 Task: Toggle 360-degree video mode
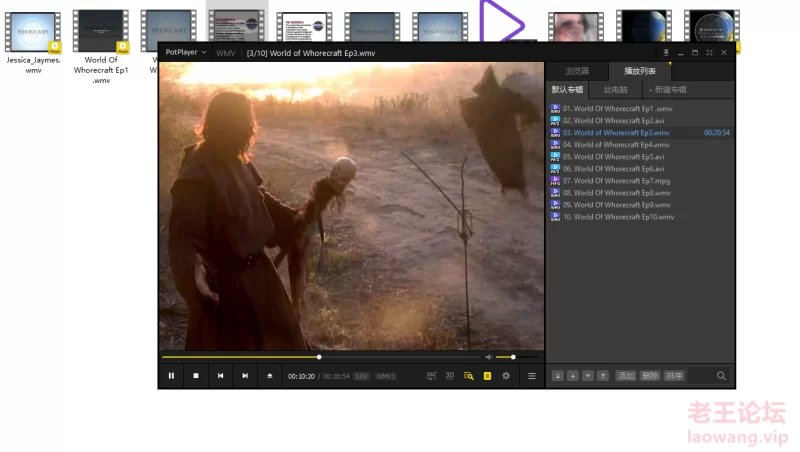pos(431,376)
